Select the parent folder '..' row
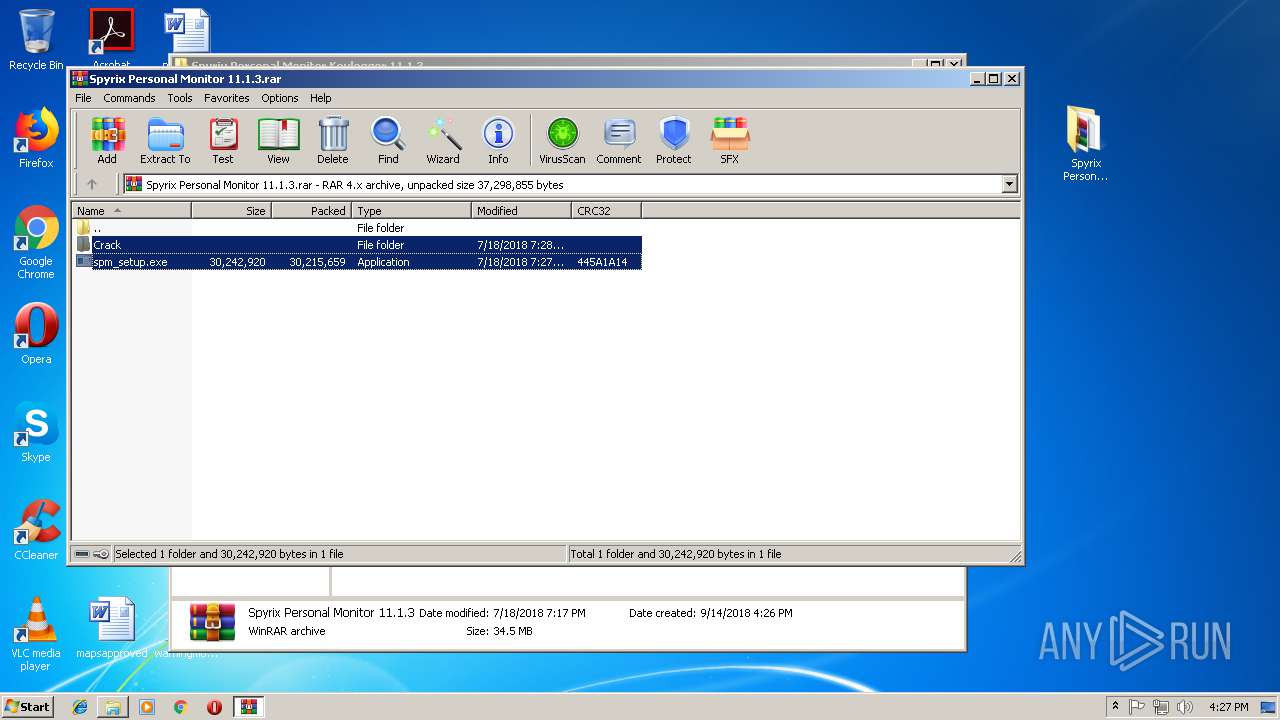The width and height of the screenshot is (1280, 720). pos(358,228)
